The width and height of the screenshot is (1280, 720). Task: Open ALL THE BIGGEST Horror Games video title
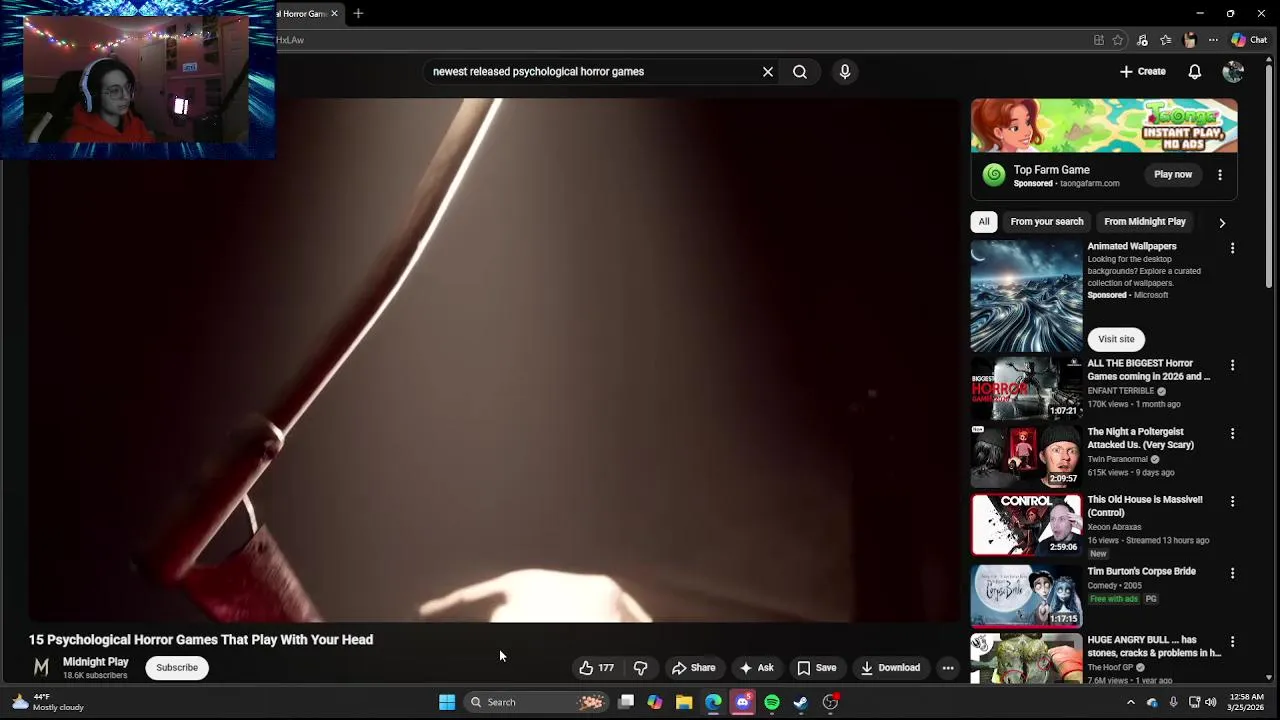[1149, 370]
